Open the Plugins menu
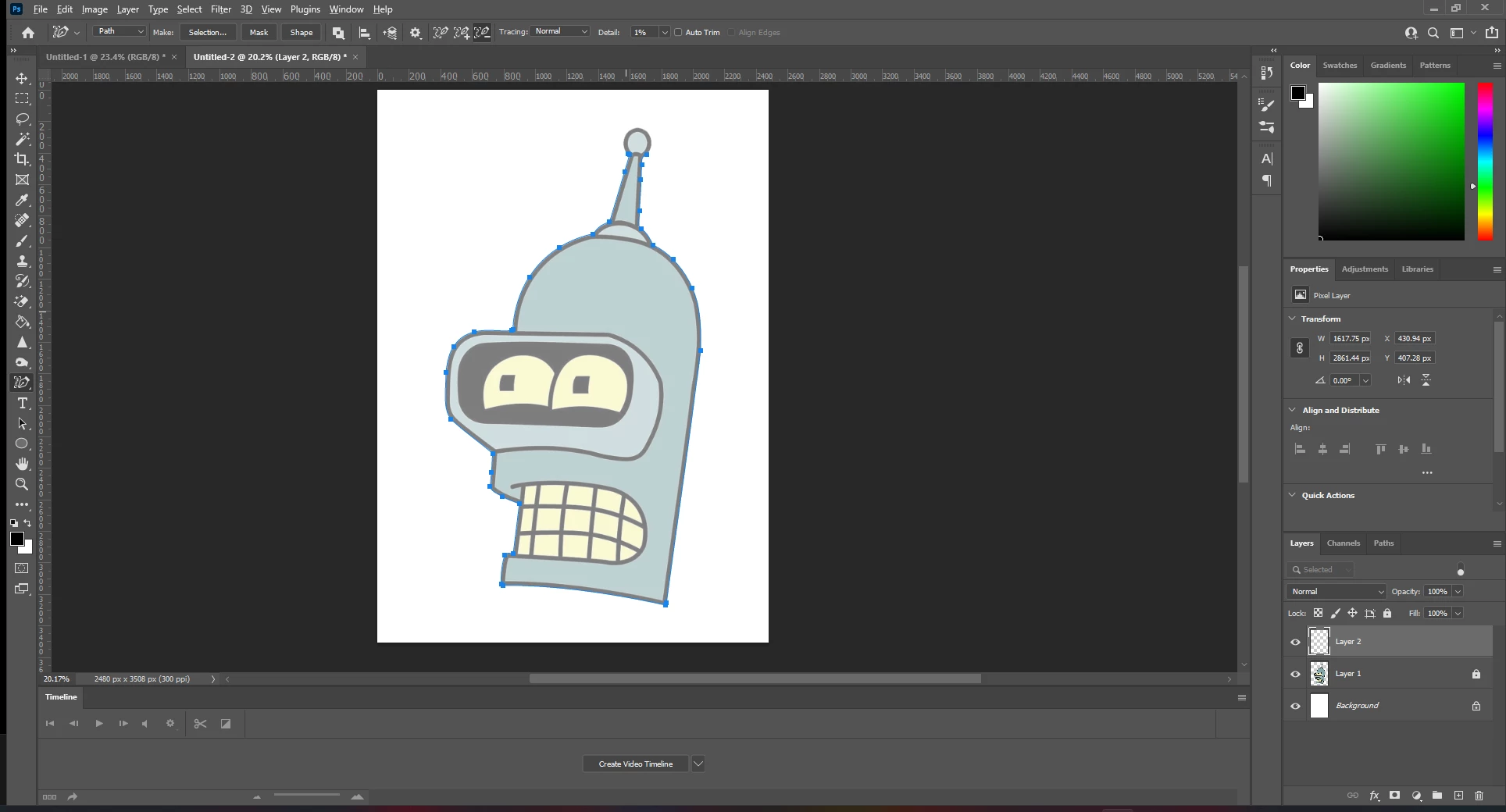This screenshot has height=812, width=1506. coord(305,9)
